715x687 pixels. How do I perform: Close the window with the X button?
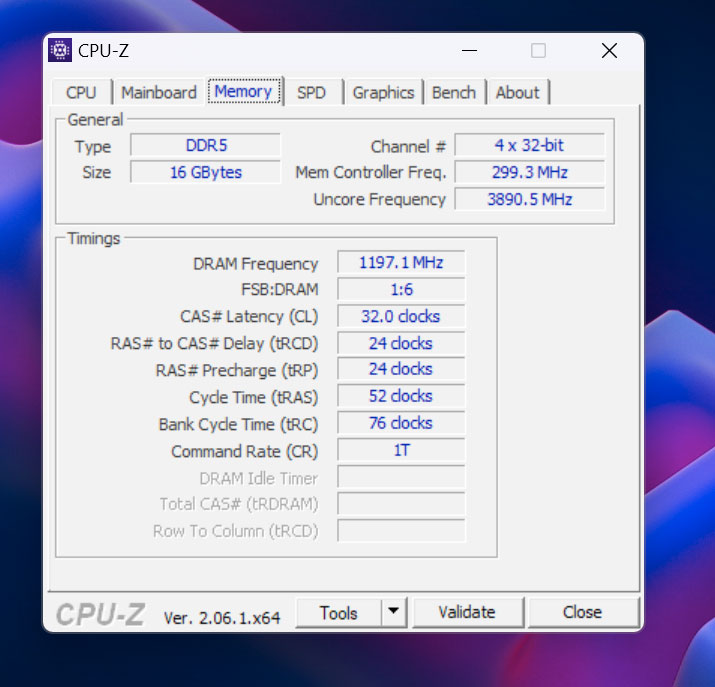pos(609,51)
